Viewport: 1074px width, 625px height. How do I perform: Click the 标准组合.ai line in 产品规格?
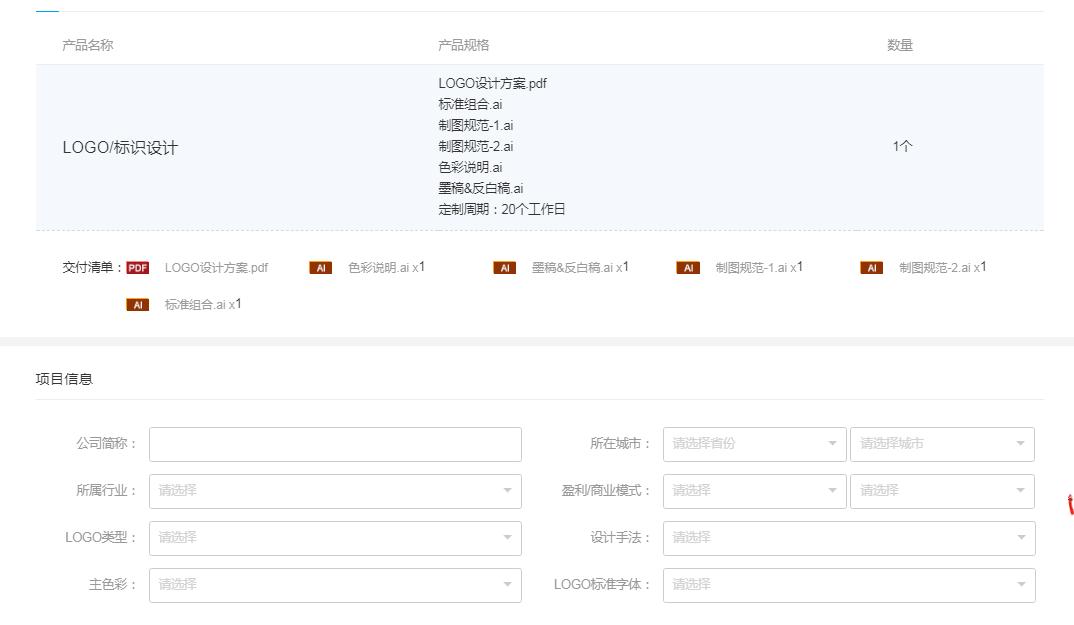pos(470,104)
